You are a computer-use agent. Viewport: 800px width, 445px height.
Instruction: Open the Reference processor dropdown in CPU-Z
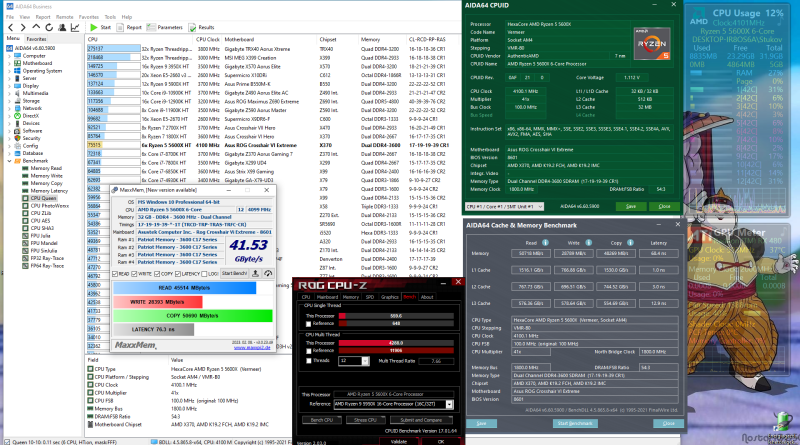[449, 404]
